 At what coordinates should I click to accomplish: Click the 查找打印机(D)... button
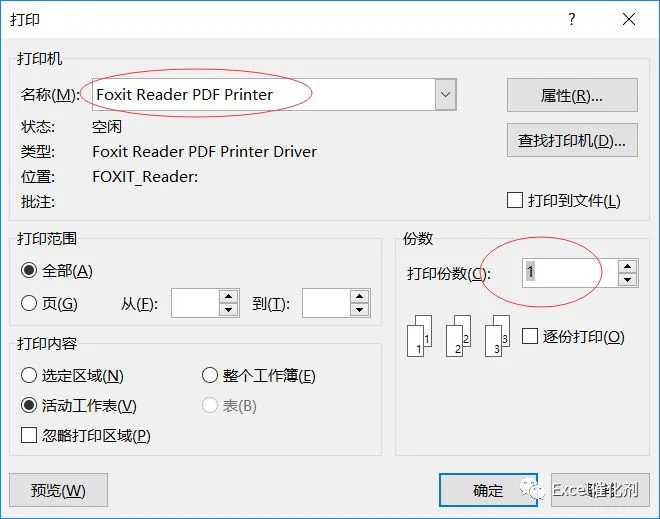572,140
